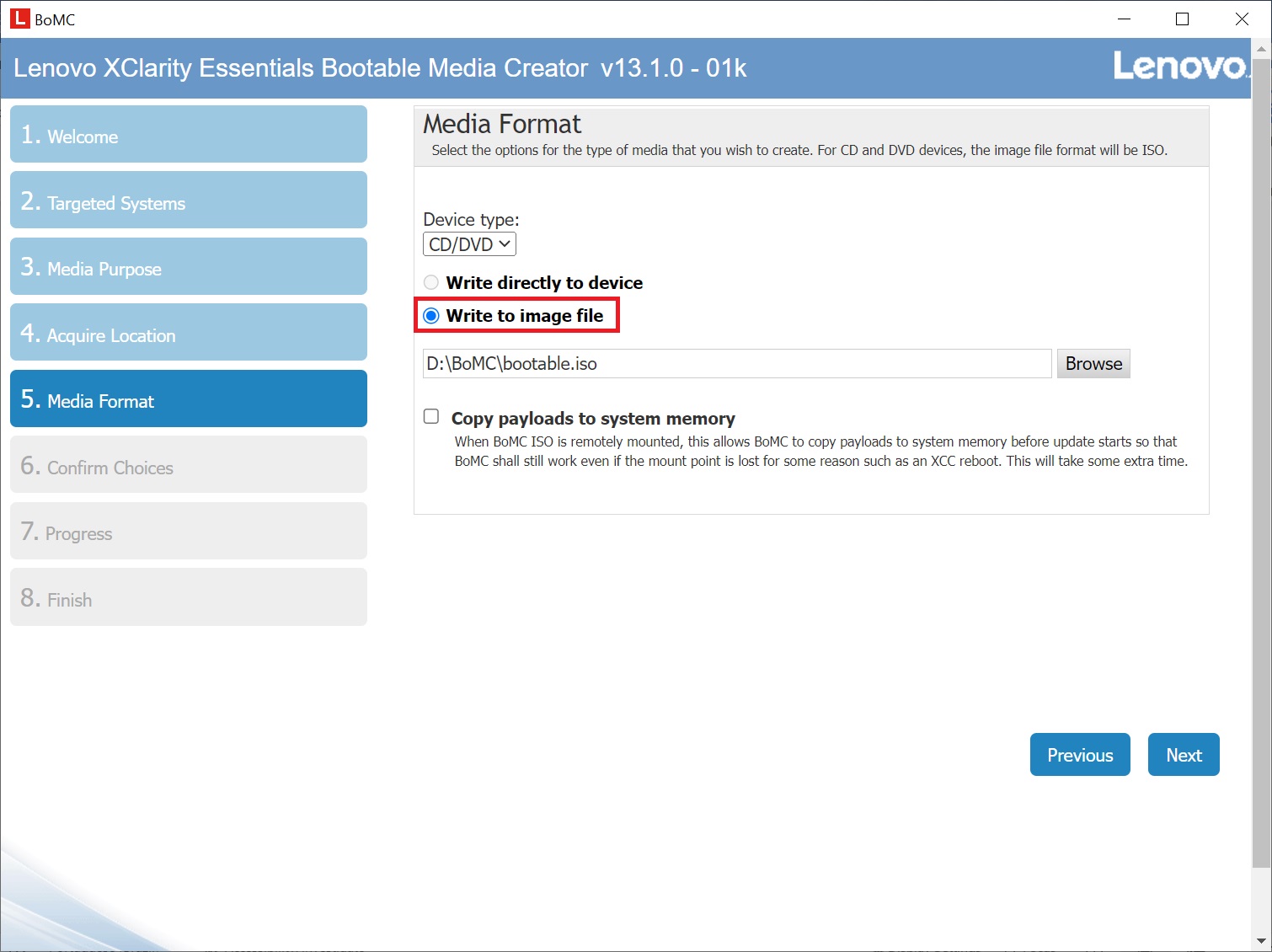Select step 8 Finish
1272x952 pixels.
click(189, 596)
